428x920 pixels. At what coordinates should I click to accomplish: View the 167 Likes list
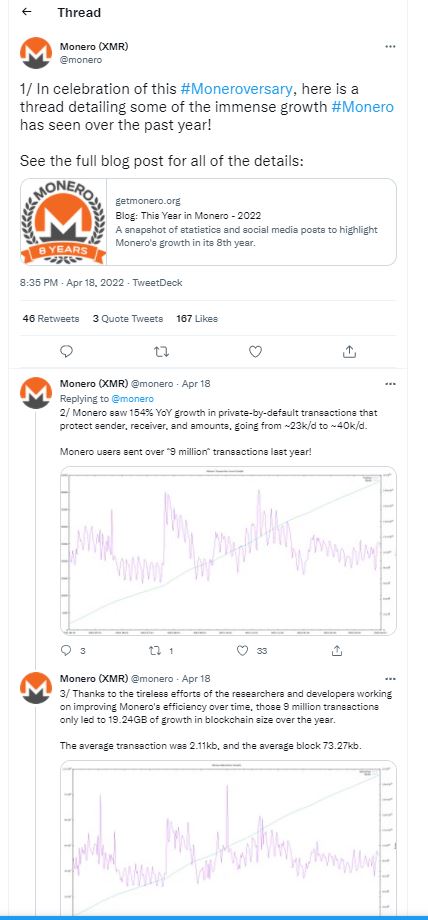coord(197,319)
